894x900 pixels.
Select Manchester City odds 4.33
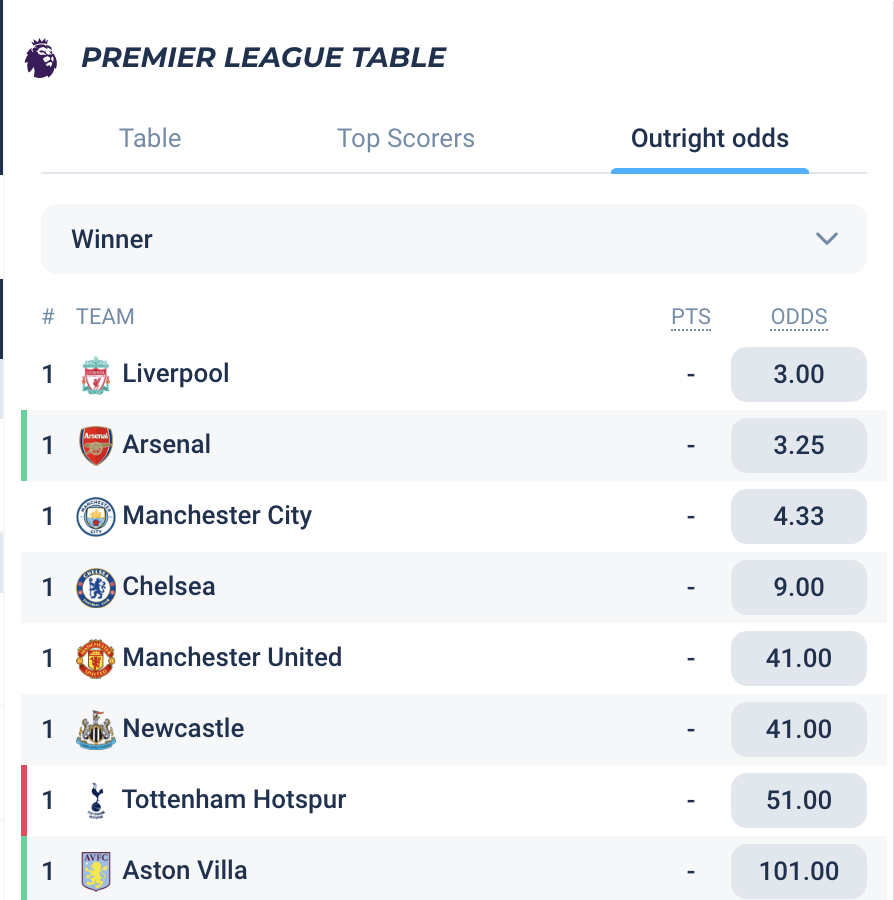click(799, 517)
